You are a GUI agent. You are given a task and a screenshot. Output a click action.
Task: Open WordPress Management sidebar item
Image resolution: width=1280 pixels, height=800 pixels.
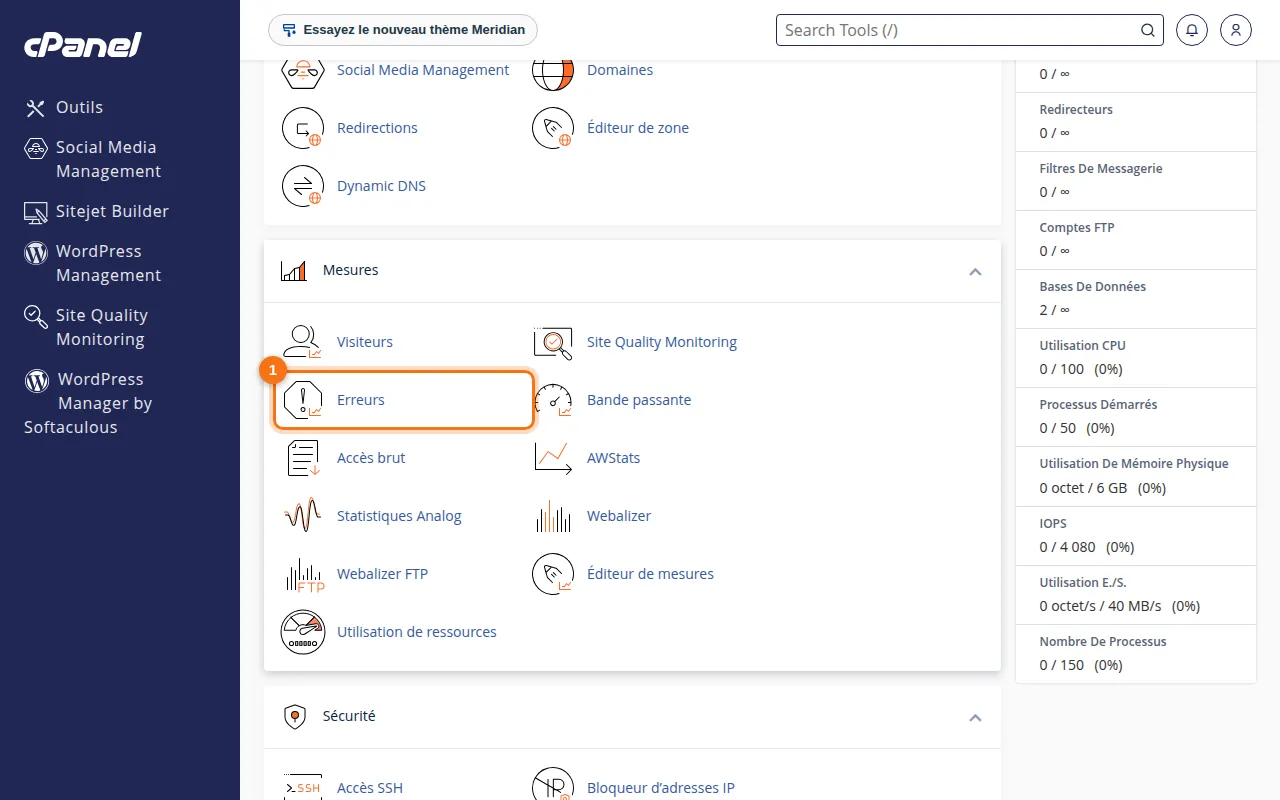(108, 263)
